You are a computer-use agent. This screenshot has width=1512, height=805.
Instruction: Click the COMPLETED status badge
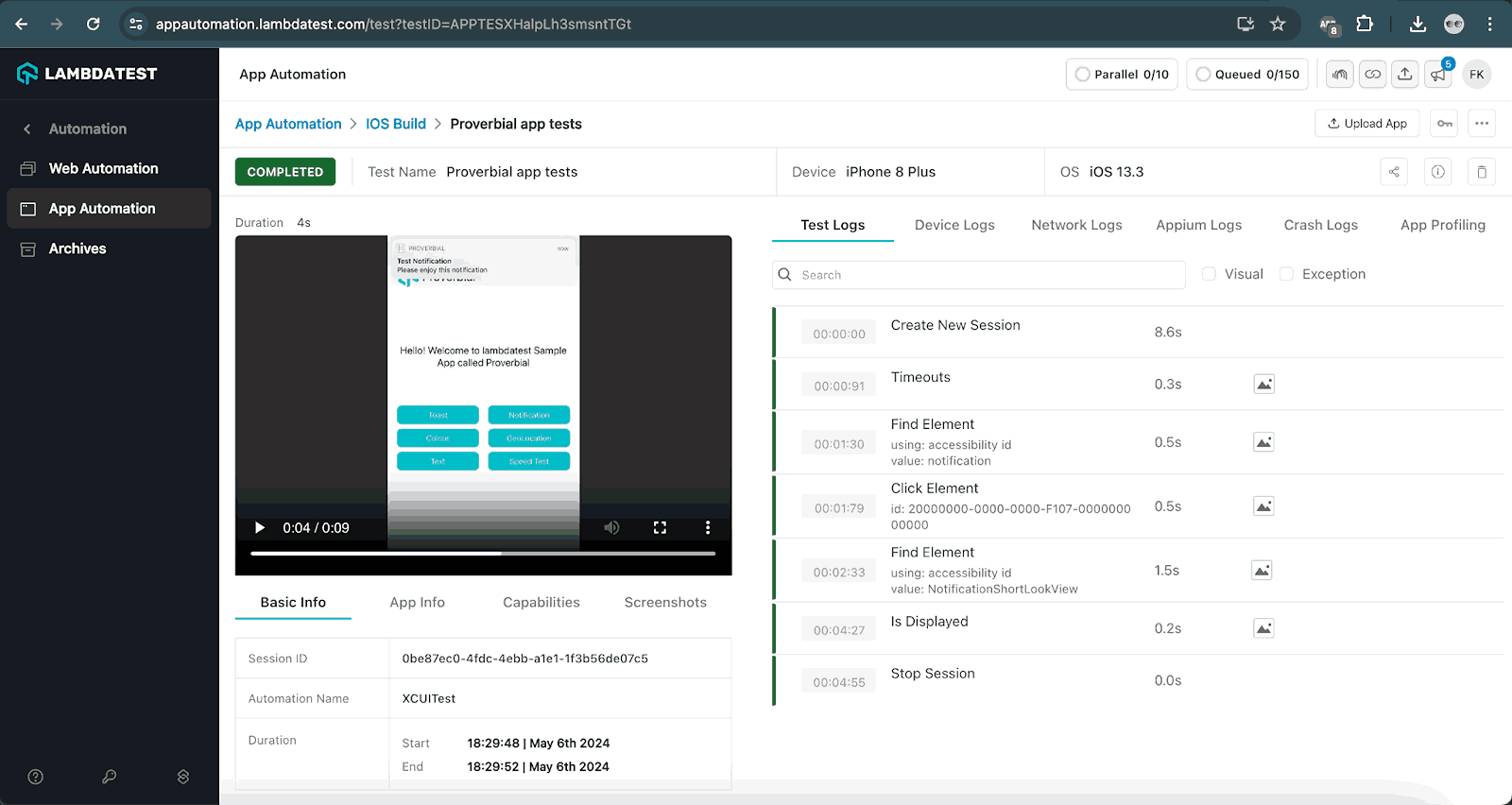(x=285, y=172)
